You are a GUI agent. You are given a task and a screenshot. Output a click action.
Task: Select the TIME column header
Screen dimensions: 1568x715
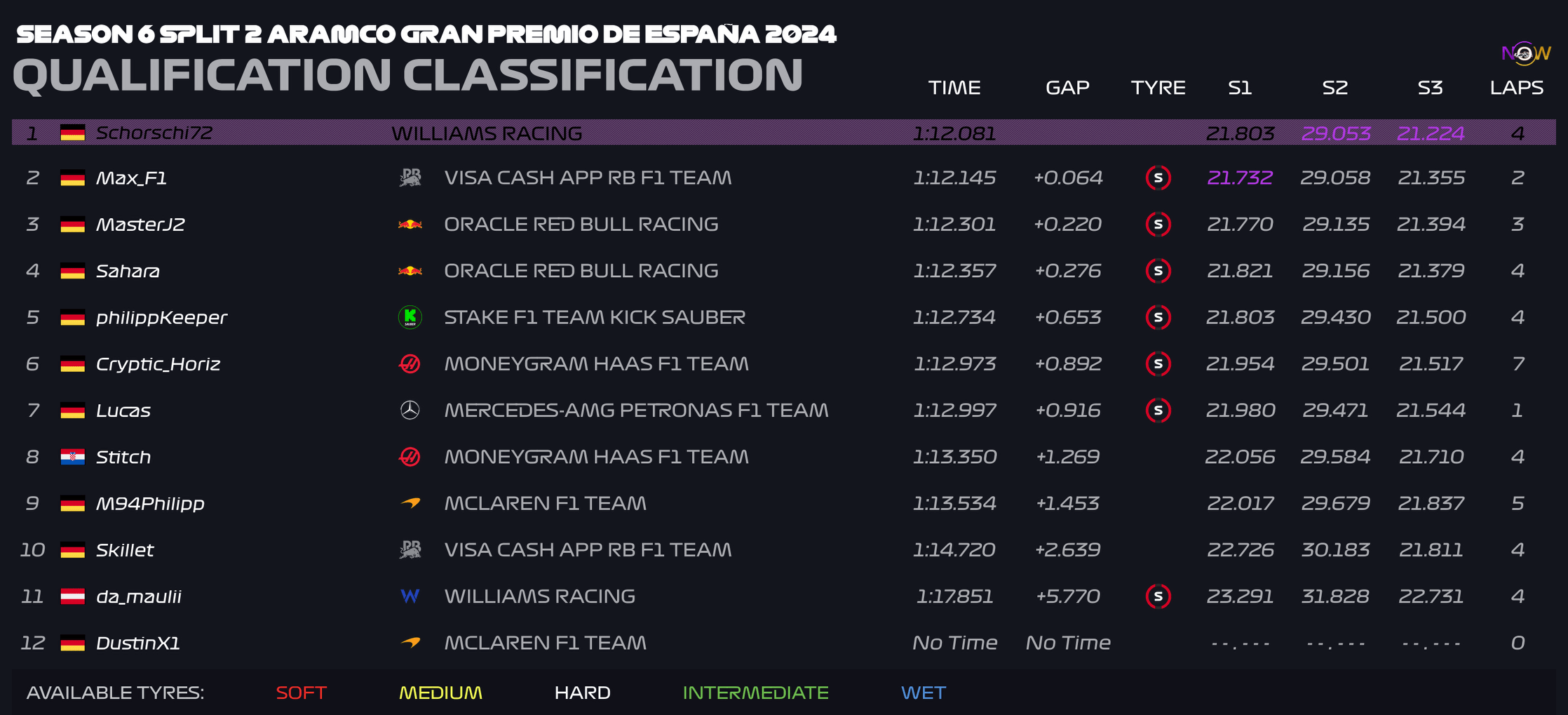coord(954,88)
